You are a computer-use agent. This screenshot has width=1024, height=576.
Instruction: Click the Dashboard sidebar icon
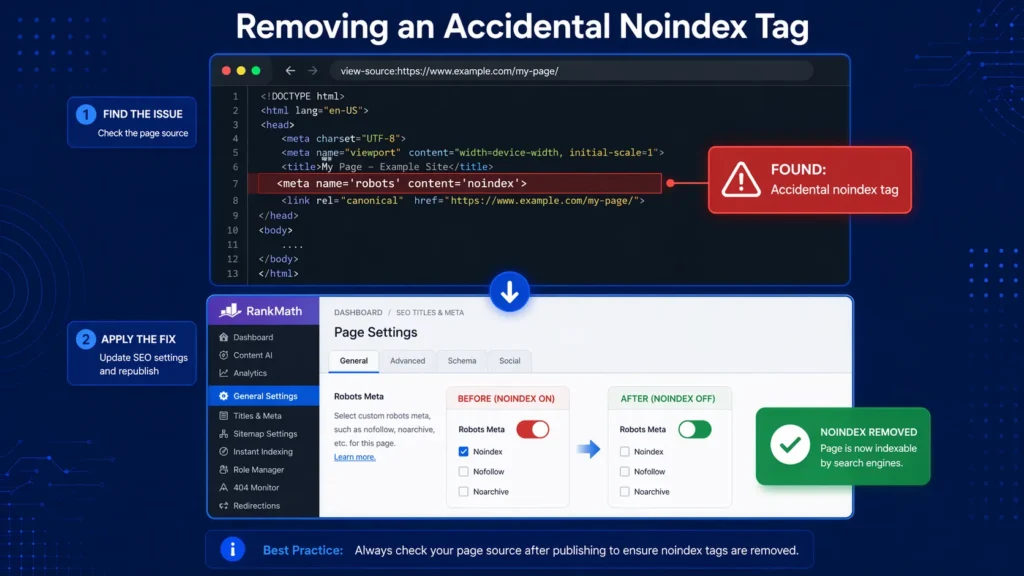pyautogui.click(x=224, y=338)
